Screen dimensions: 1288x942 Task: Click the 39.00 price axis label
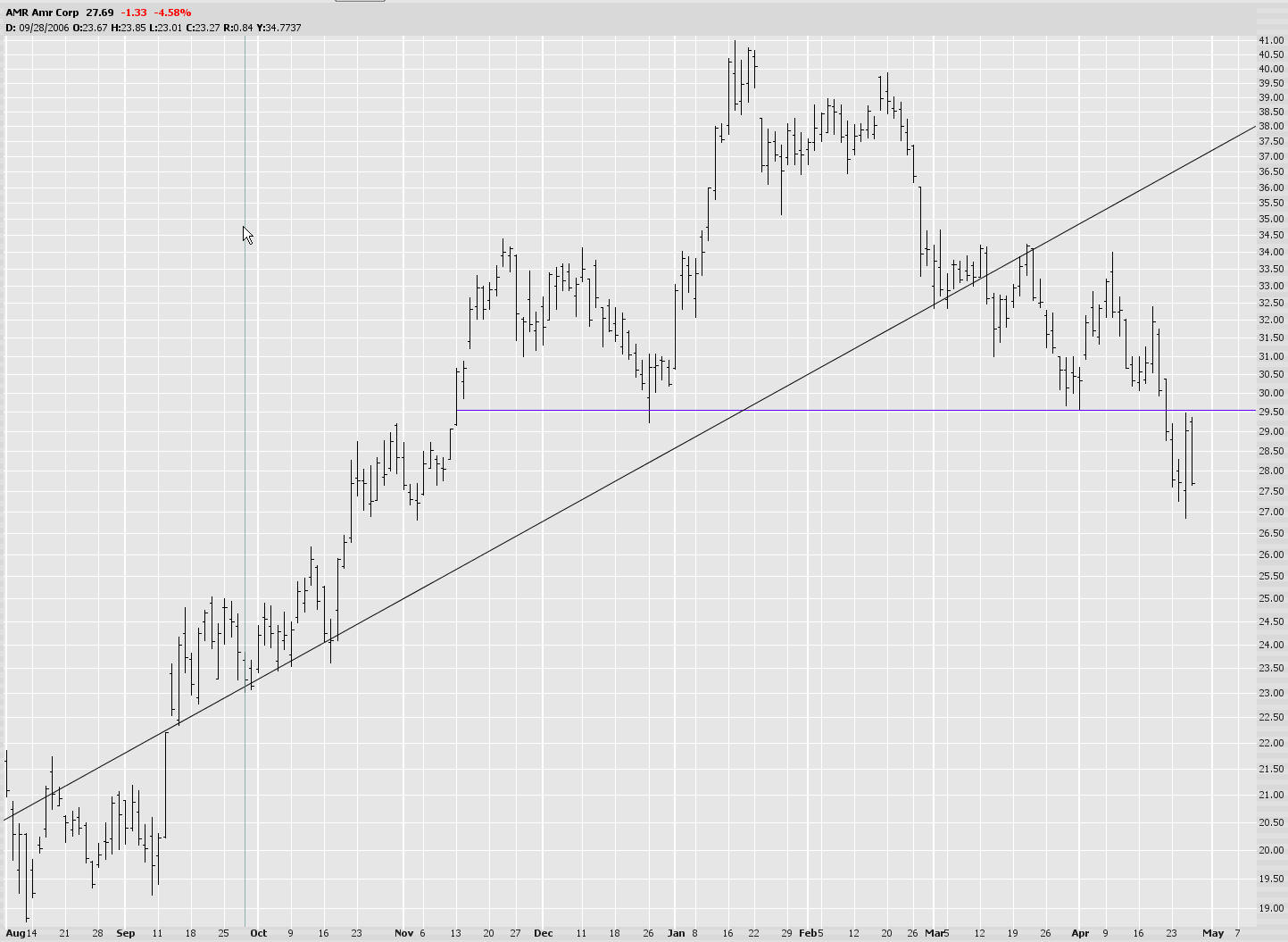(x=1271, y=97)
